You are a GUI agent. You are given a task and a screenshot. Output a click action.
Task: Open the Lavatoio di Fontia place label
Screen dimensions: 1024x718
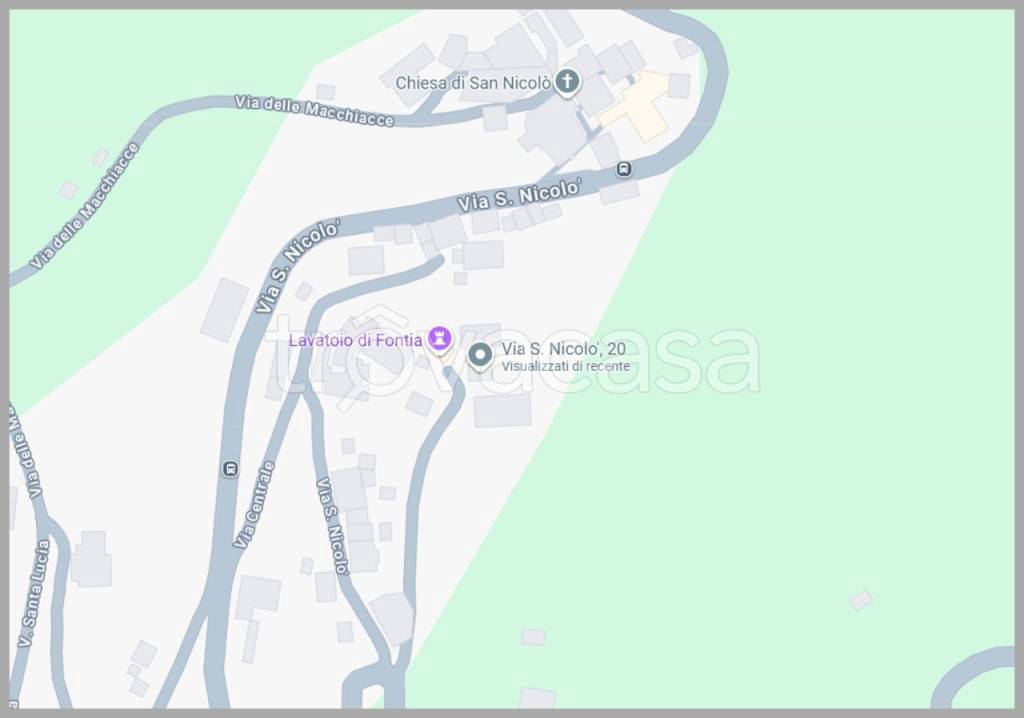click(x=355, y=340)
